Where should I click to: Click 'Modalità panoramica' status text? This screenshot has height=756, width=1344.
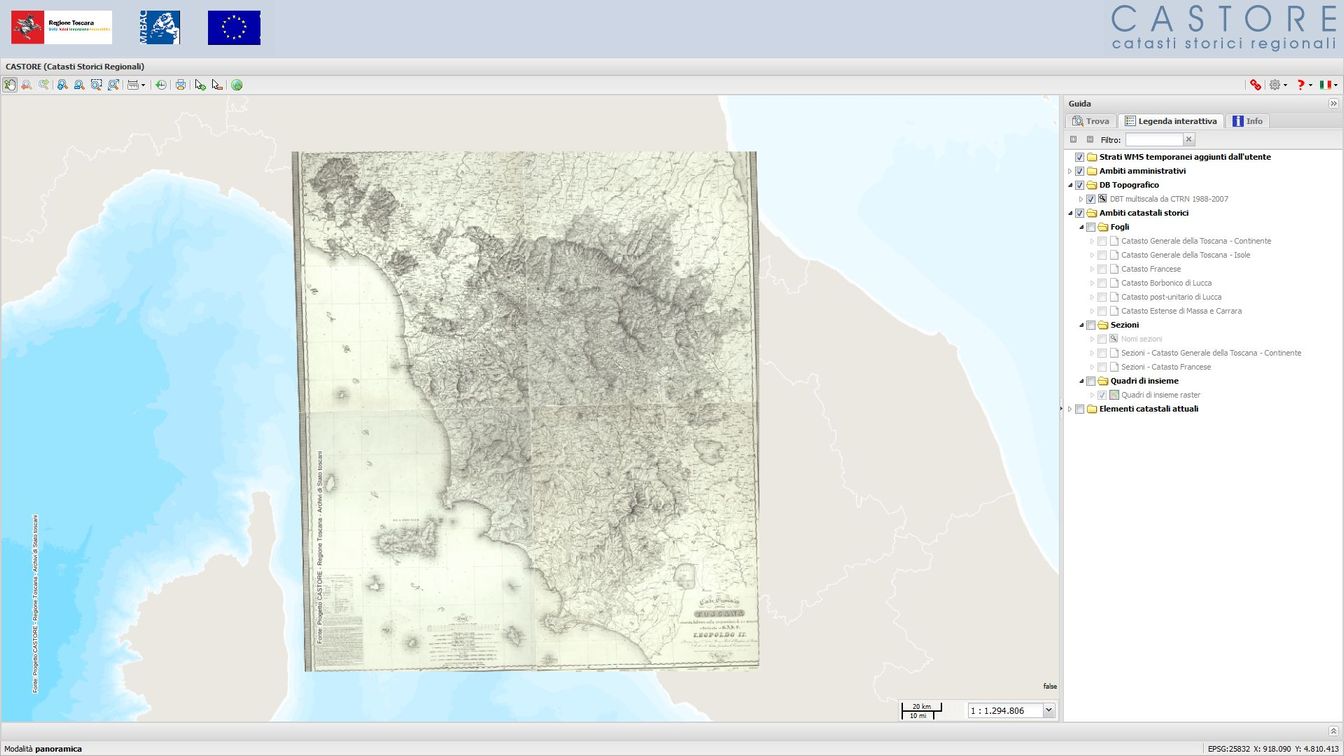coord(43,748)
